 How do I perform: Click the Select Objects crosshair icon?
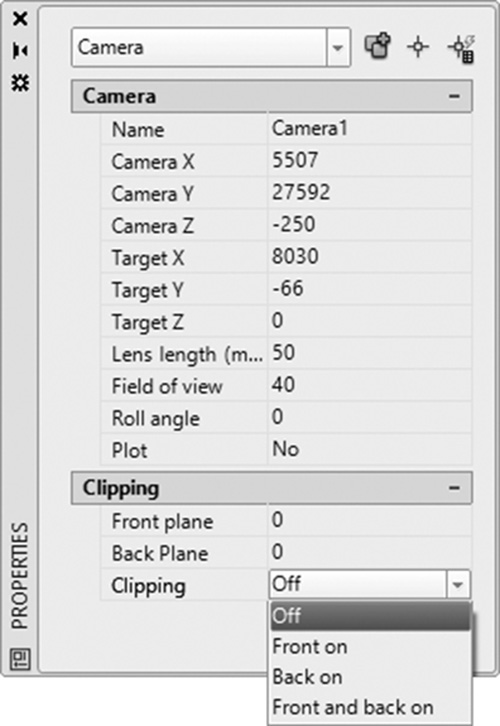(x=418, y=47)
